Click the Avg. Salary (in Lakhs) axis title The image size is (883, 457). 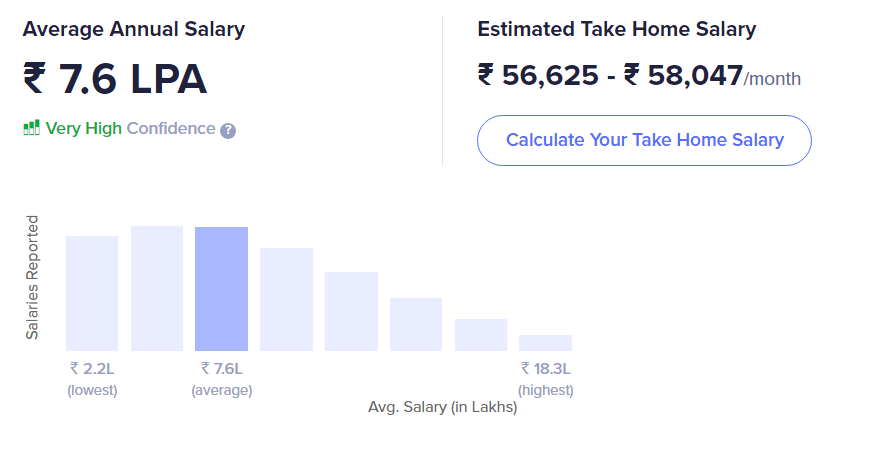[442, 407]
